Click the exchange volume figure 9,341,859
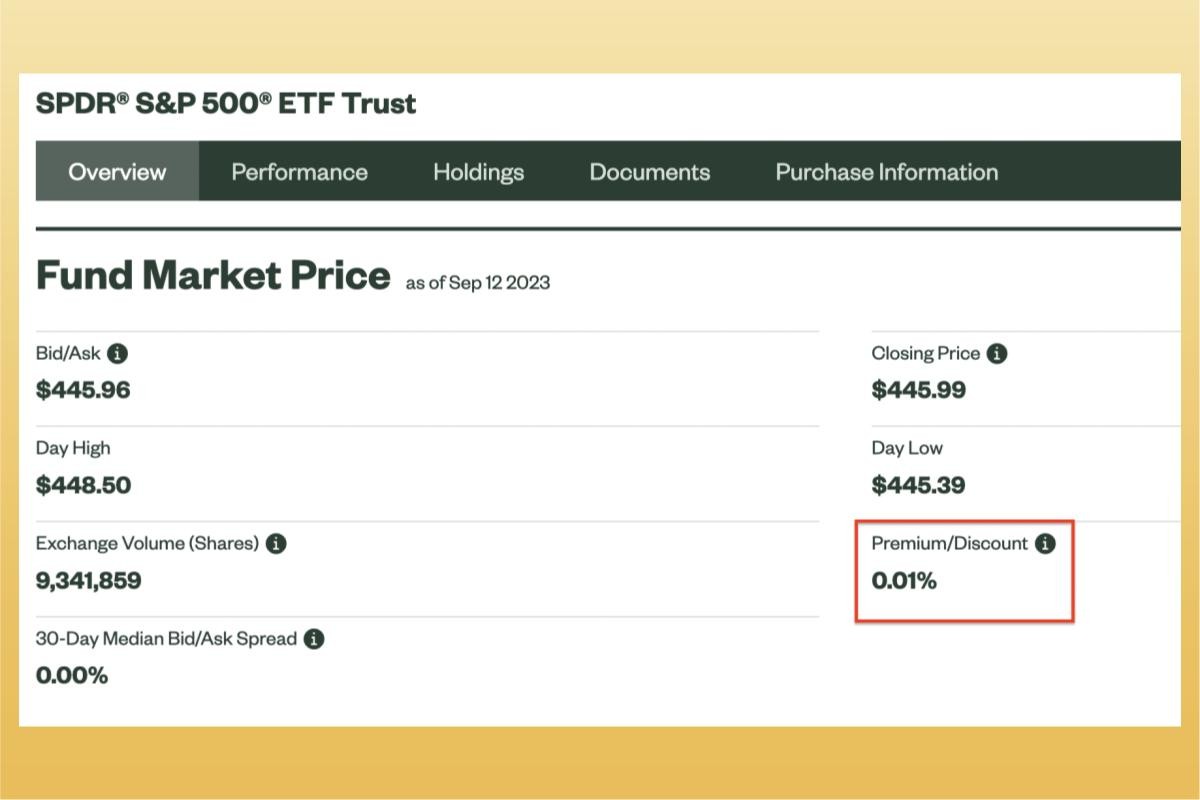1200x800 pixels. (88, 580)
